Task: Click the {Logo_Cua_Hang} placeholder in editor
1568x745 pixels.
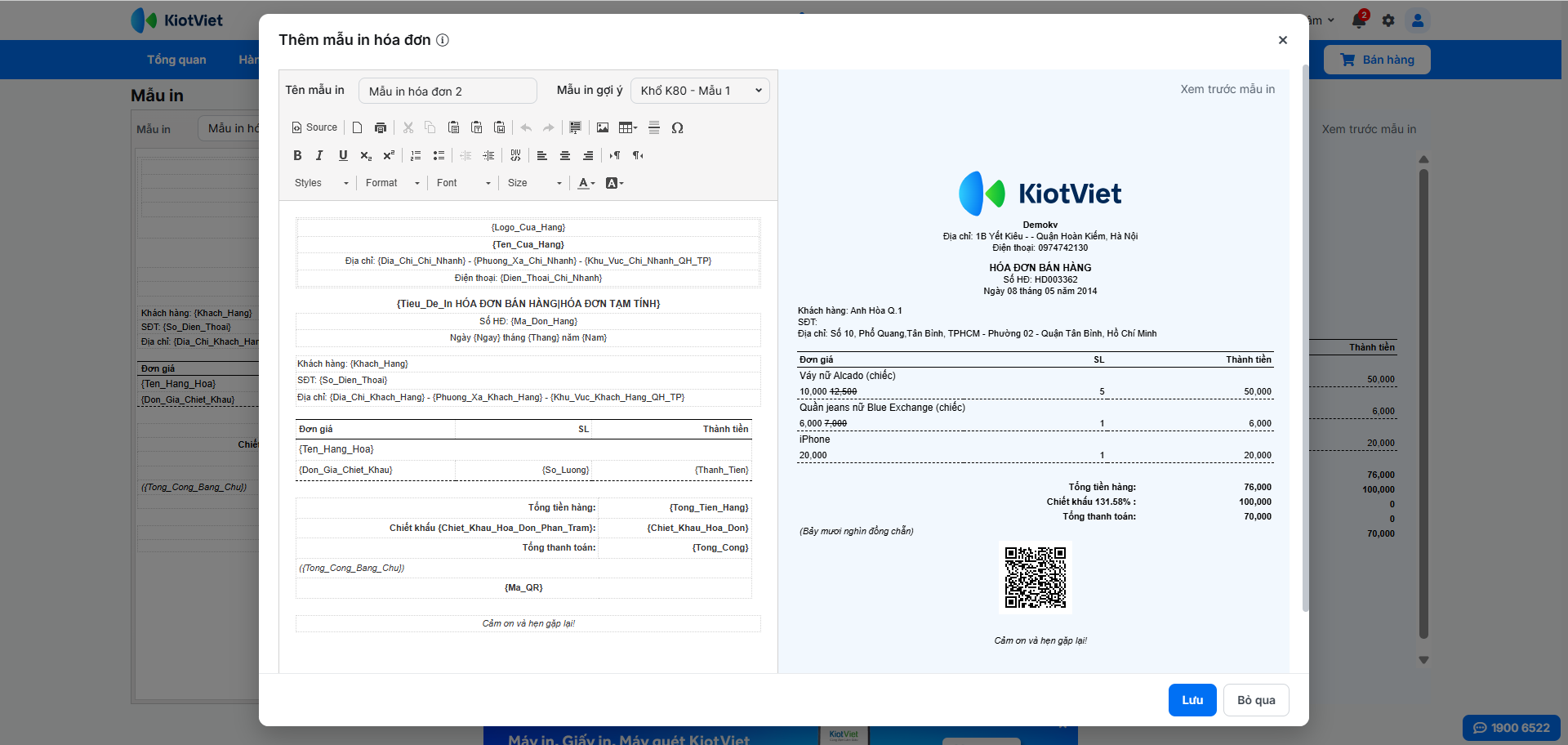Action: point(528,227)
